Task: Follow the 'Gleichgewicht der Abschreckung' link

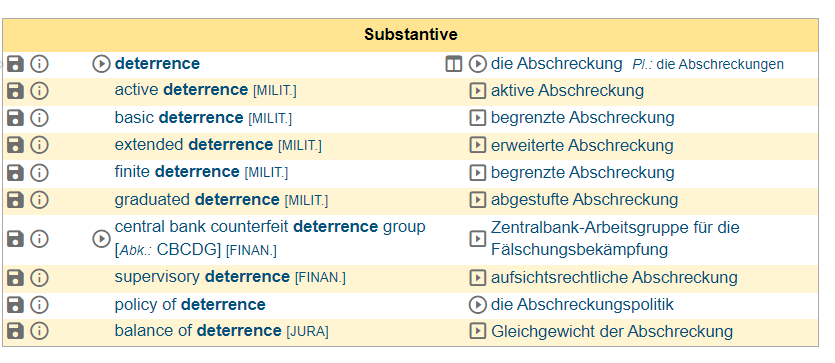Action: (x=612, y=331)
